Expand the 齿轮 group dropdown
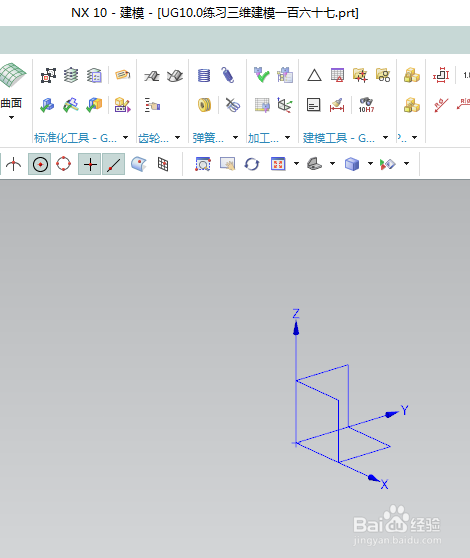470x558 pixels. (178, 137)
